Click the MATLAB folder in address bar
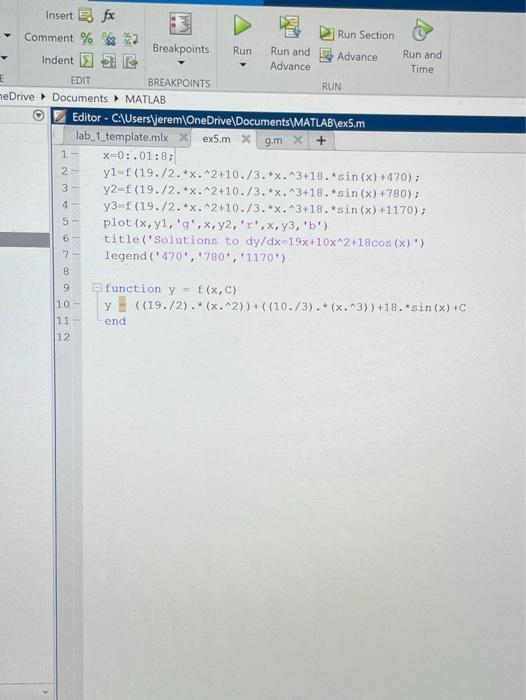This screenshot has width=526, height=700. point(145,99)
